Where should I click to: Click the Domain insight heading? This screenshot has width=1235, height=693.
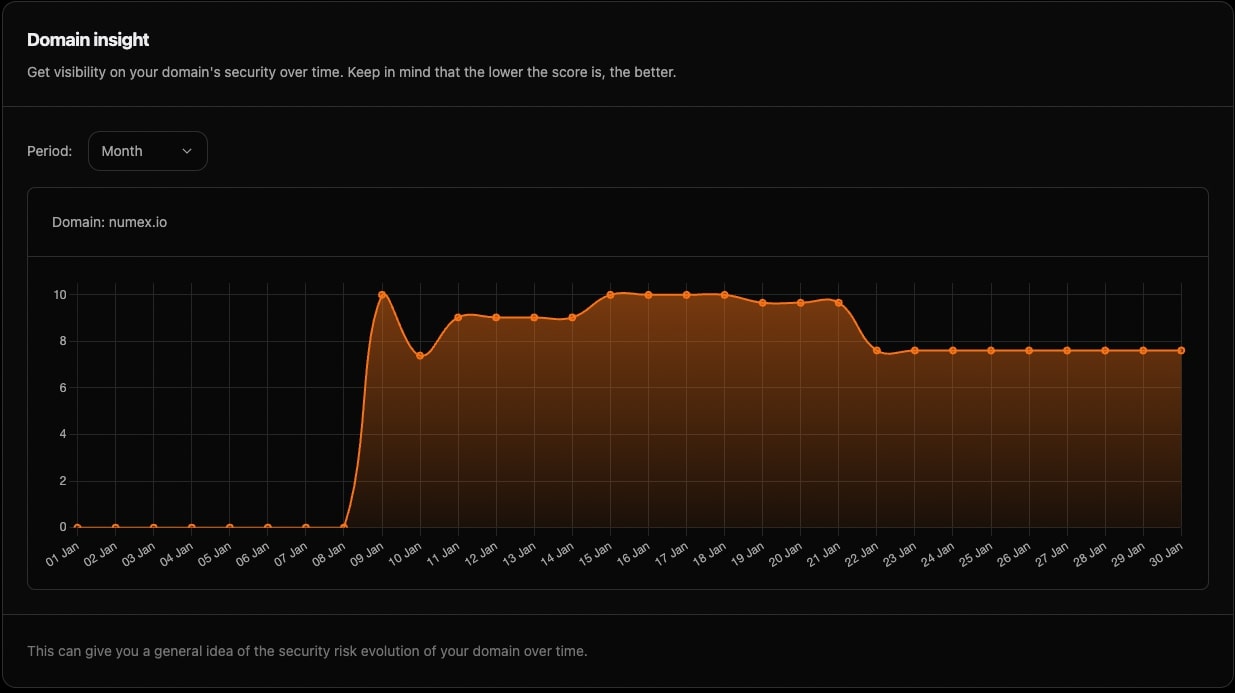click(88, 39)
